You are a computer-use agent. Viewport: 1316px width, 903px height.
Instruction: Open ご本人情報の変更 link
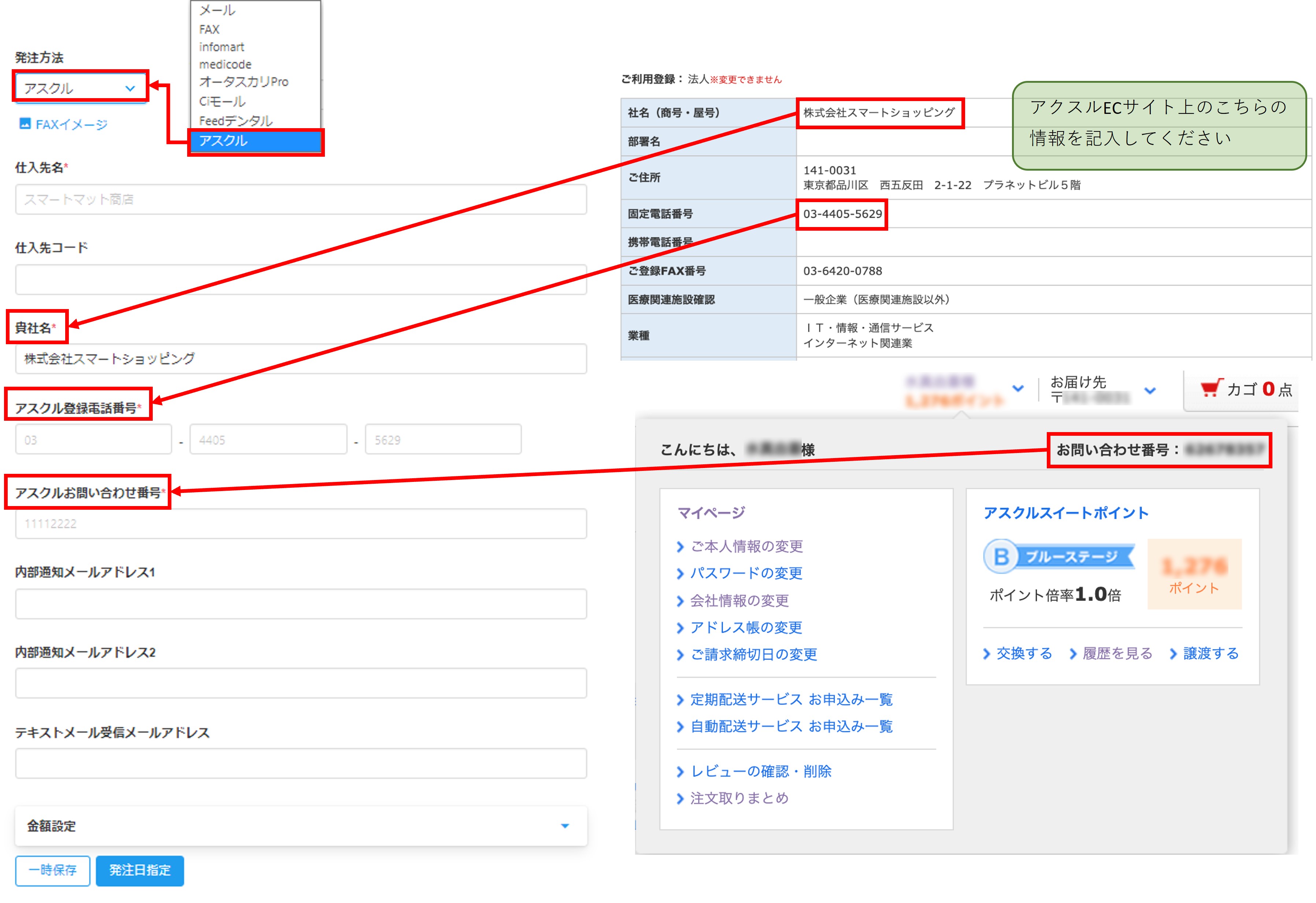(746, 546)
